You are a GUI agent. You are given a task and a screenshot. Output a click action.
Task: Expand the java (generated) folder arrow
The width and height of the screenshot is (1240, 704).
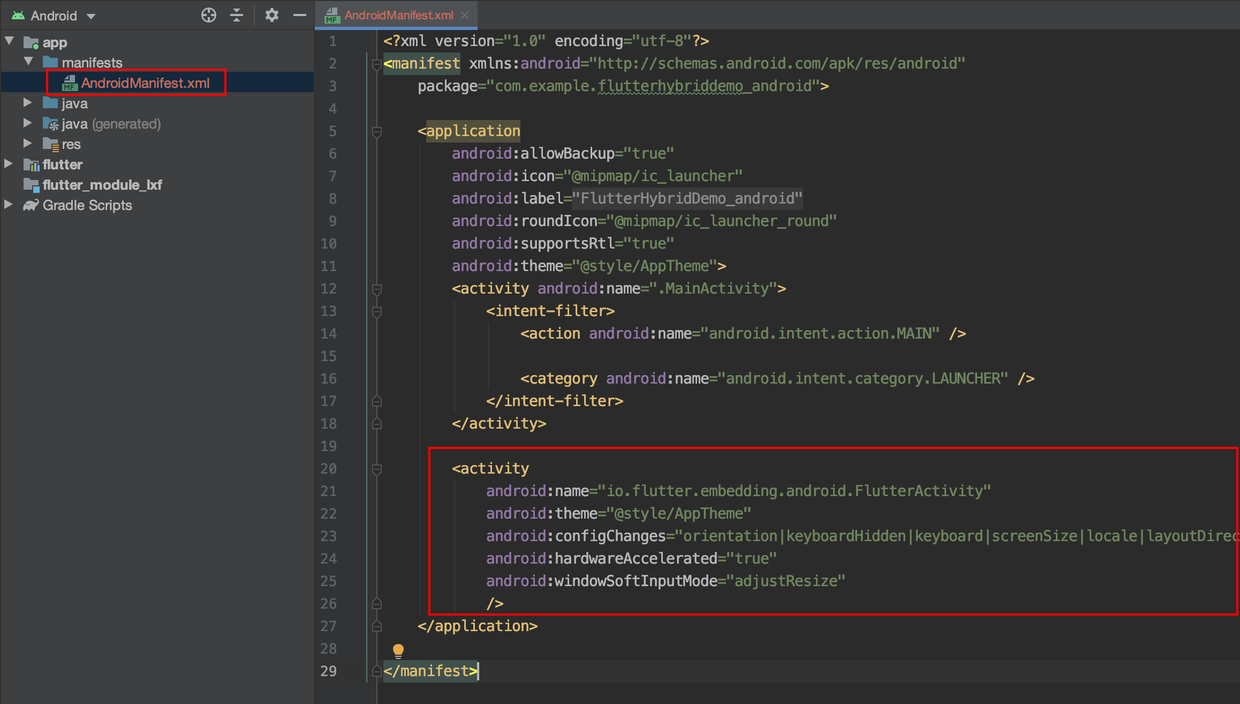tap(28, 123)
